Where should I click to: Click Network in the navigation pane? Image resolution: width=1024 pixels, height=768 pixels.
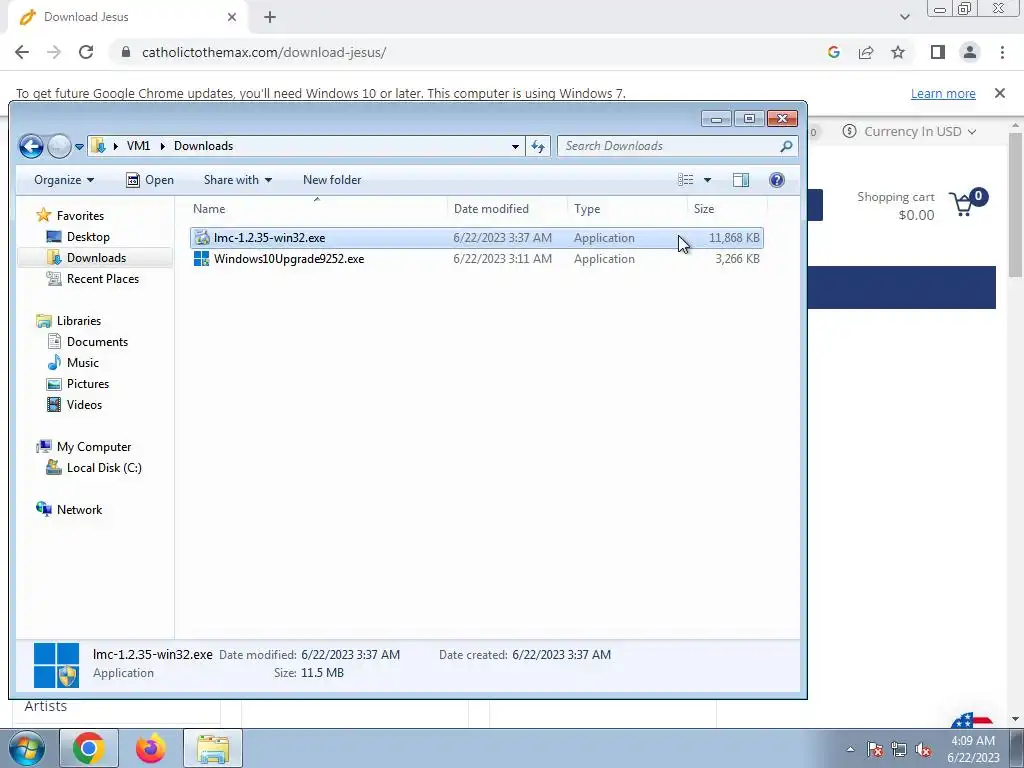pyautogui.click(x=79, y=509)
